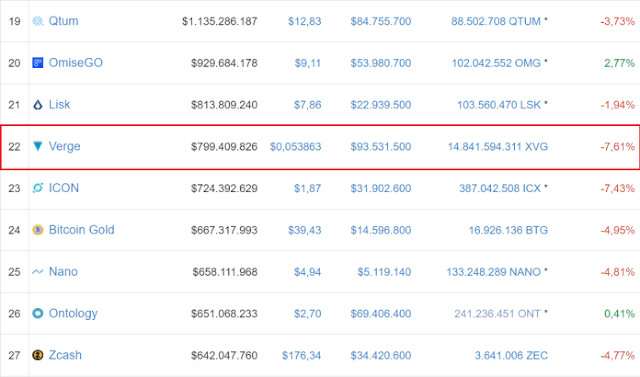Click the Zcash logo icon
Viewport: 640px width, 377px height.
(38, 355)
